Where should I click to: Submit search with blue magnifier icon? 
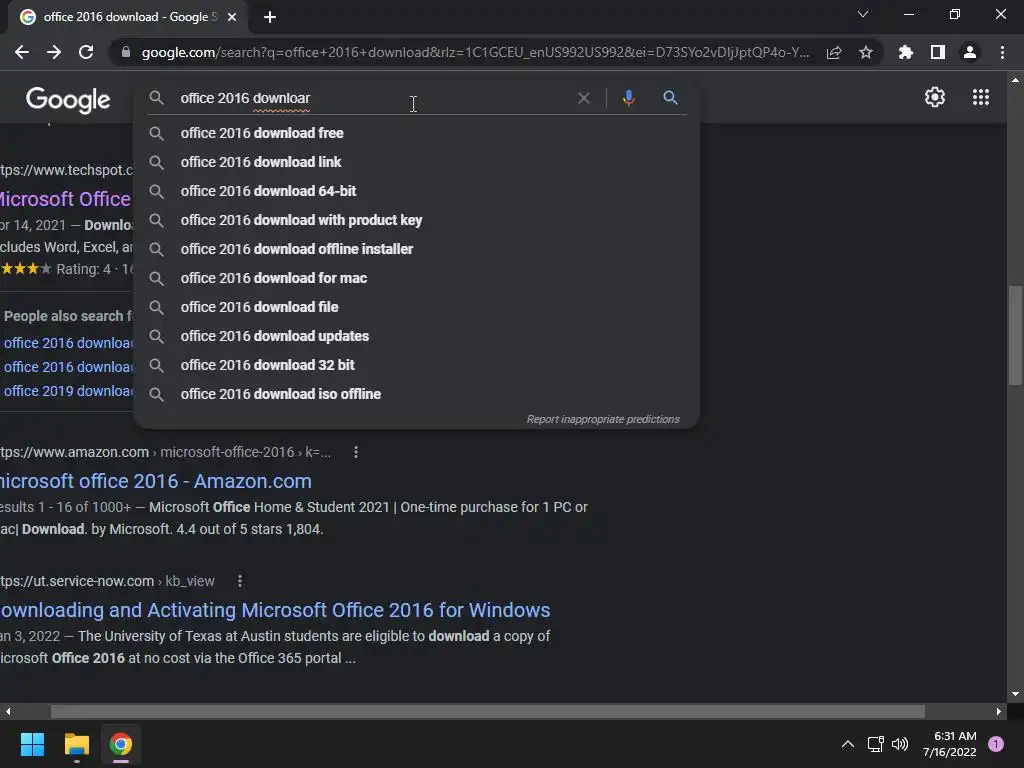click(x=670, y=98)
